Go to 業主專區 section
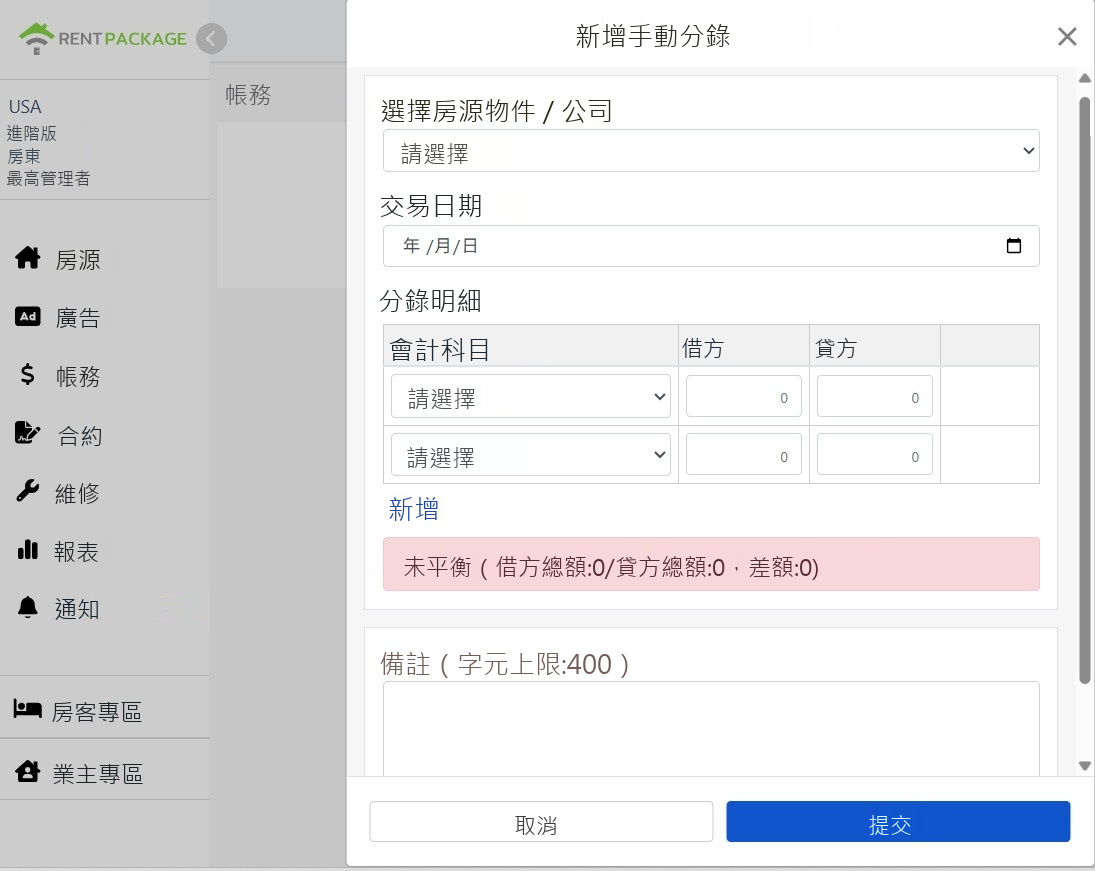Image resolution: width=1095 pixels, height=871 pixels. (x=98, y=774)
